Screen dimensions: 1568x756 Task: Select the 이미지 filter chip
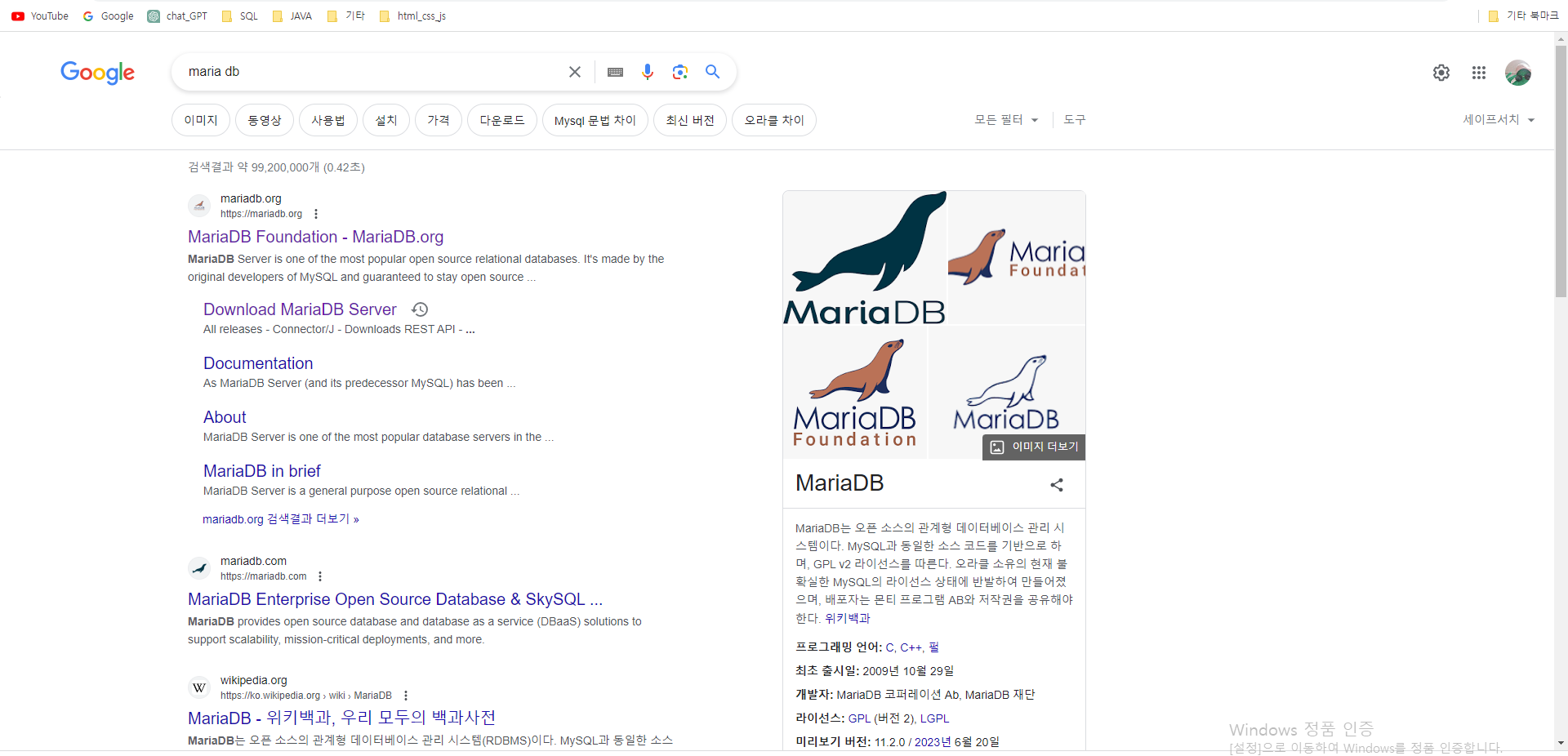coord(201,120)
